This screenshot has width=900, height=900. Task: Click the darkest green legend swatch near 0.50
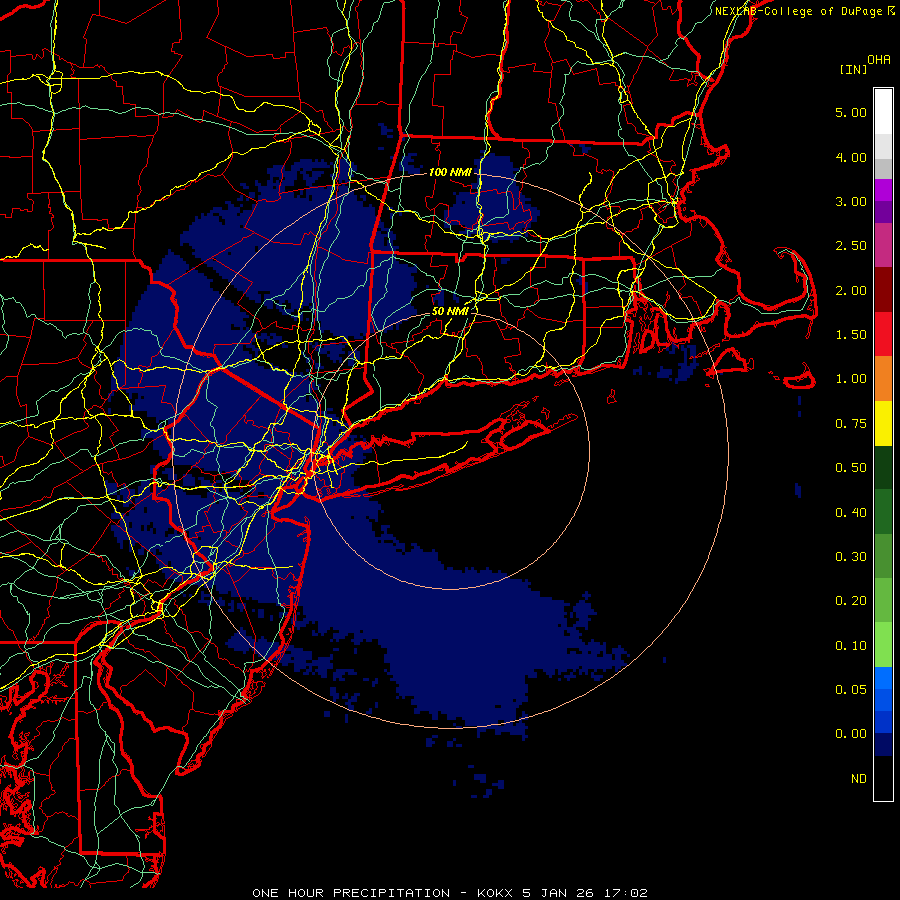(x=883, y=468)
